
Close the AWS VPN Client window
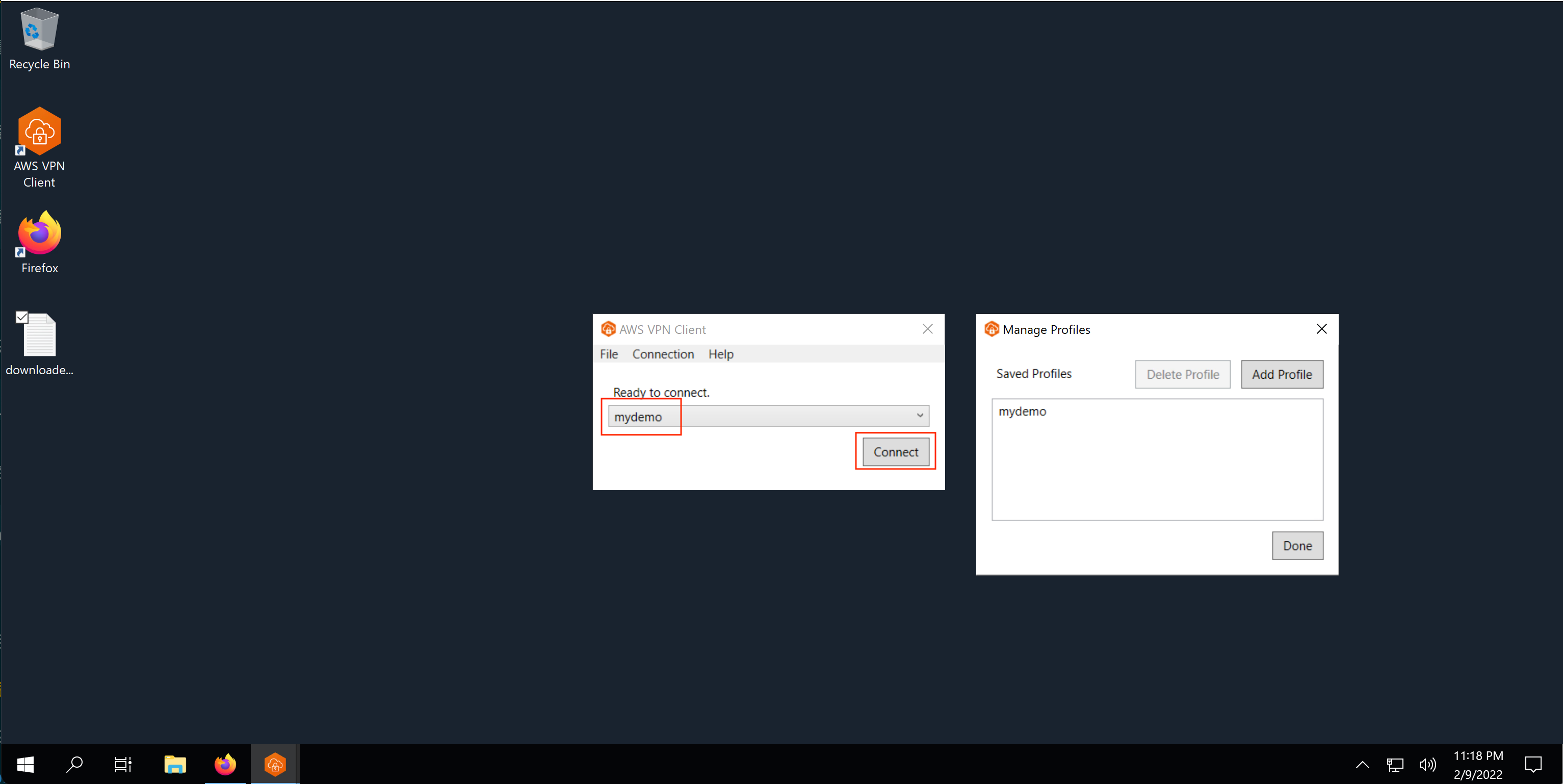(x=927, y=329)
